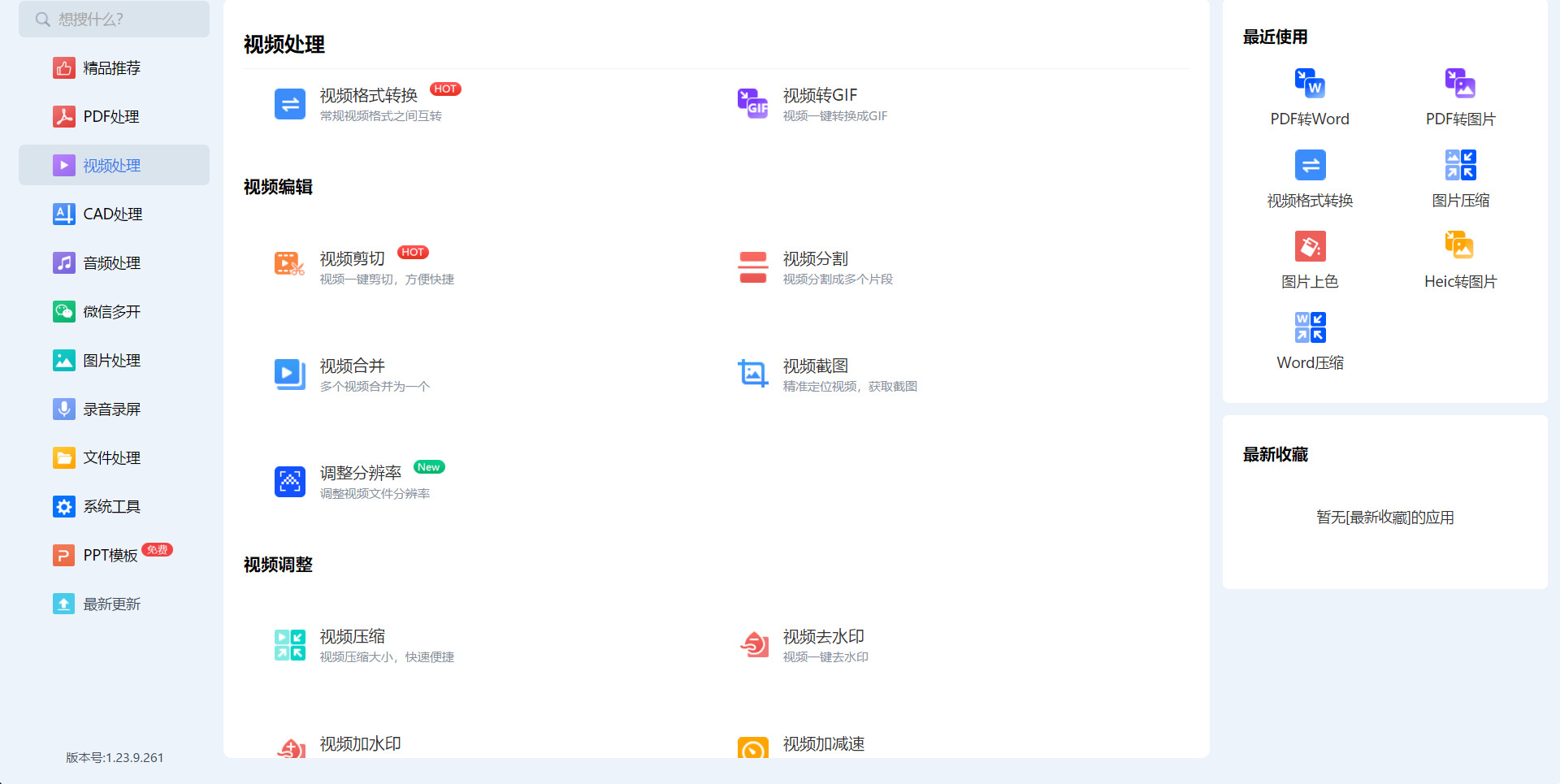Viewport: 1560px width, 784px height.
Task: Click the 录音录屏 sidebar label
Action: pyautogui.click(x=112, y=409)
